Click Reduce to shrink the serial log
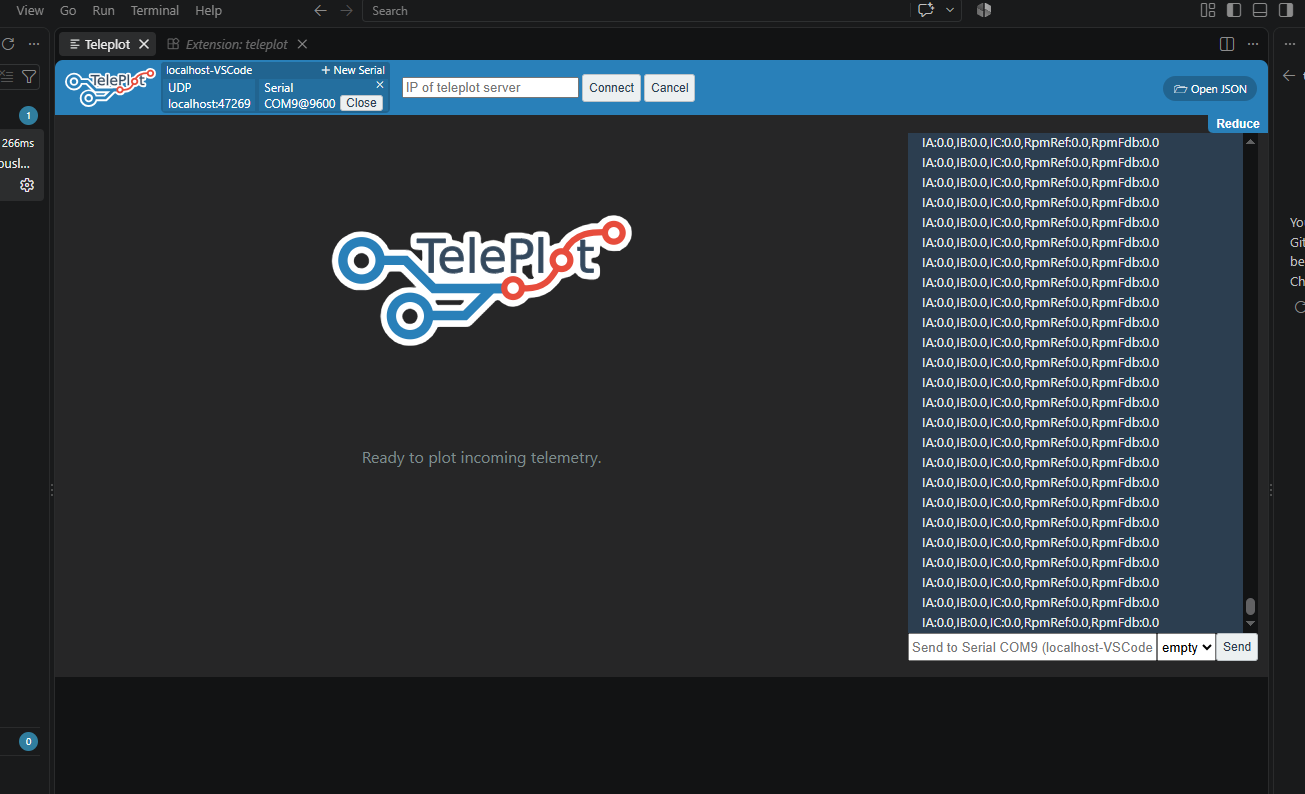 click(1238, 124)
